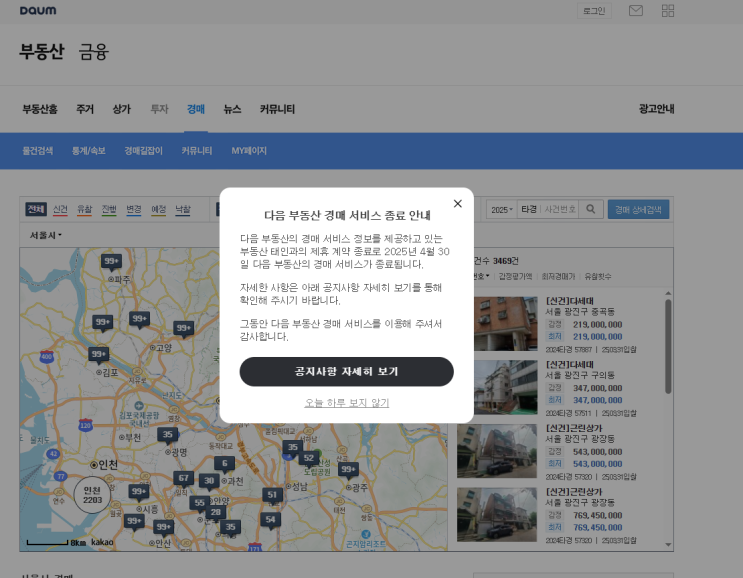Click the 28 map marker

point(215,513)
